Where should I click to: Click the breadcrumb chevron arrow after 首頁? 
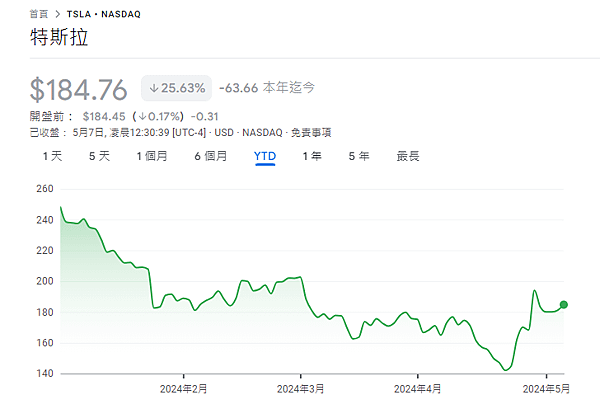[57, 14]
